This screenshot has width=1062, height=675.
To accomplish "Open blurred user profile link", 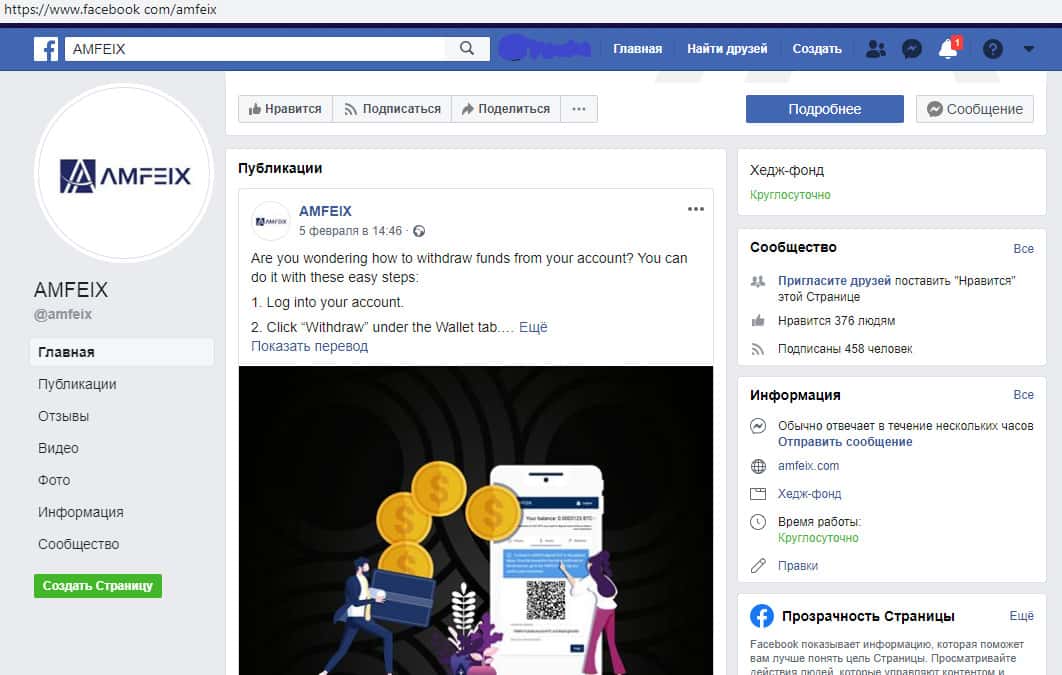I will click(x=545, y=48).
